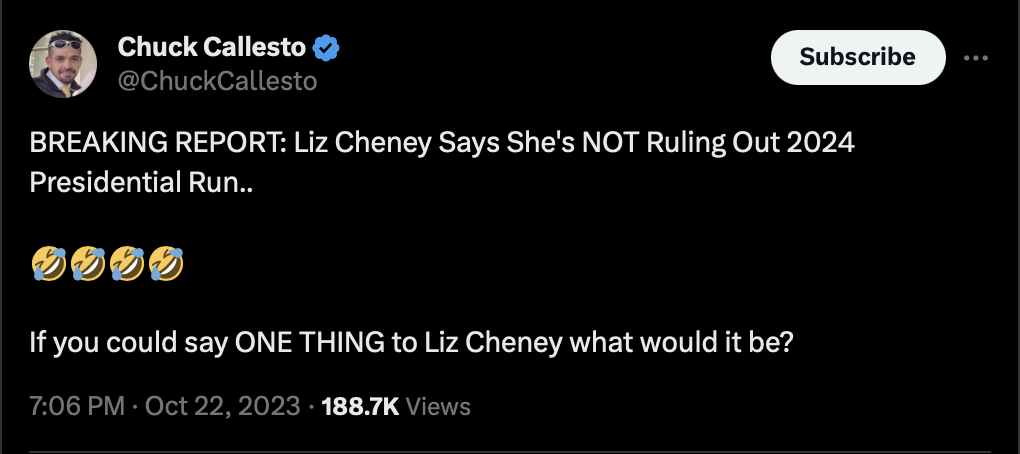The height and width of the screenshot is (454, 1020).
Task: Open the more options ellipsis menu
Action: (x=975, y=58)
